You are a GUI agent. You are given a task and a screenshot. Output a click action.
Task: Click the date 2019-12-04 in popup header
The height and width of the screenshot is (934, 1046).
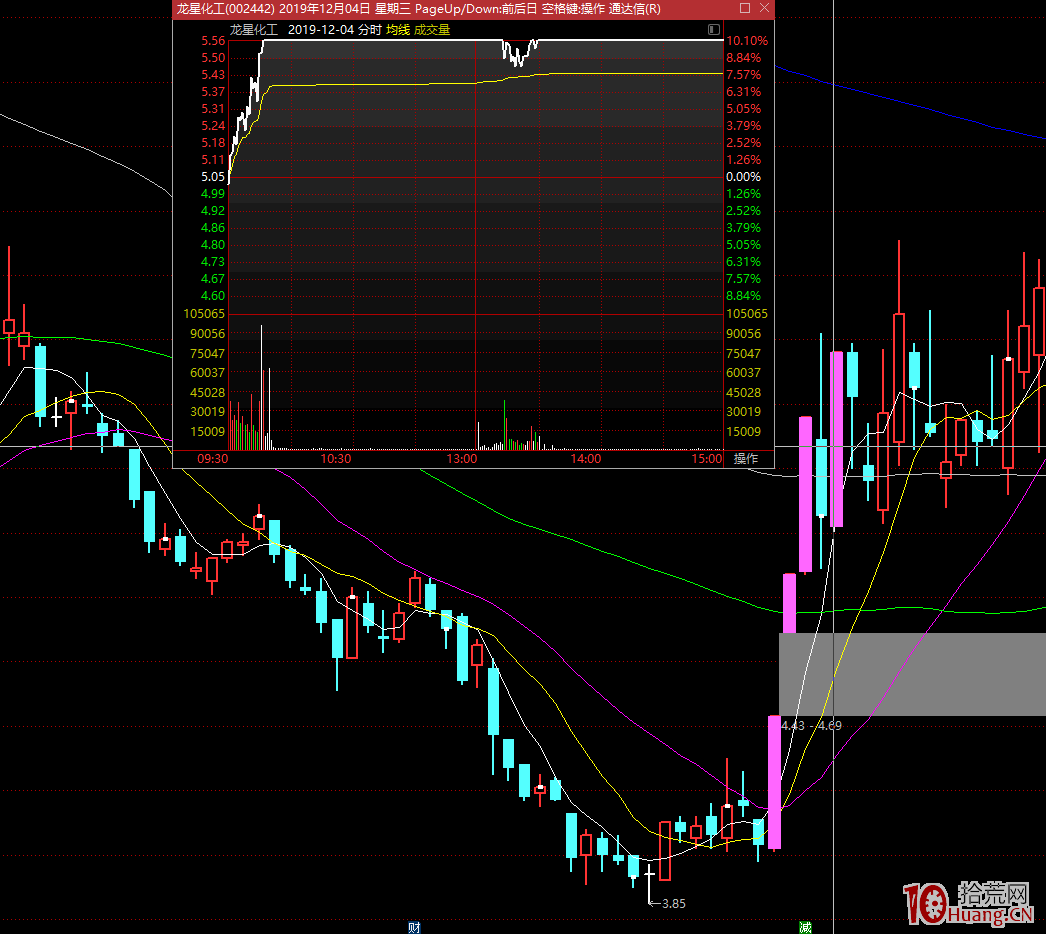(321, 29)
